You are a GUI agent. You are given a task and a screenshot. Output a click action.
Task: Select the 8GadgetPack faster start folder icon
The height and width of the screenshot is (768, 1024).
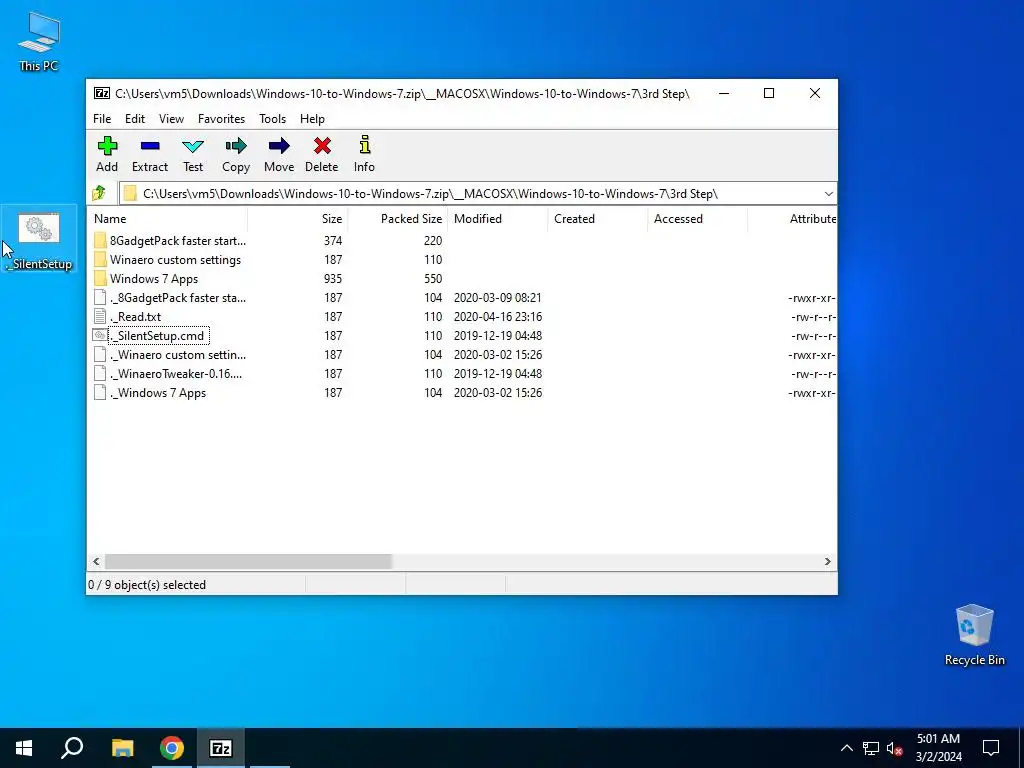[x=100, y=240]
